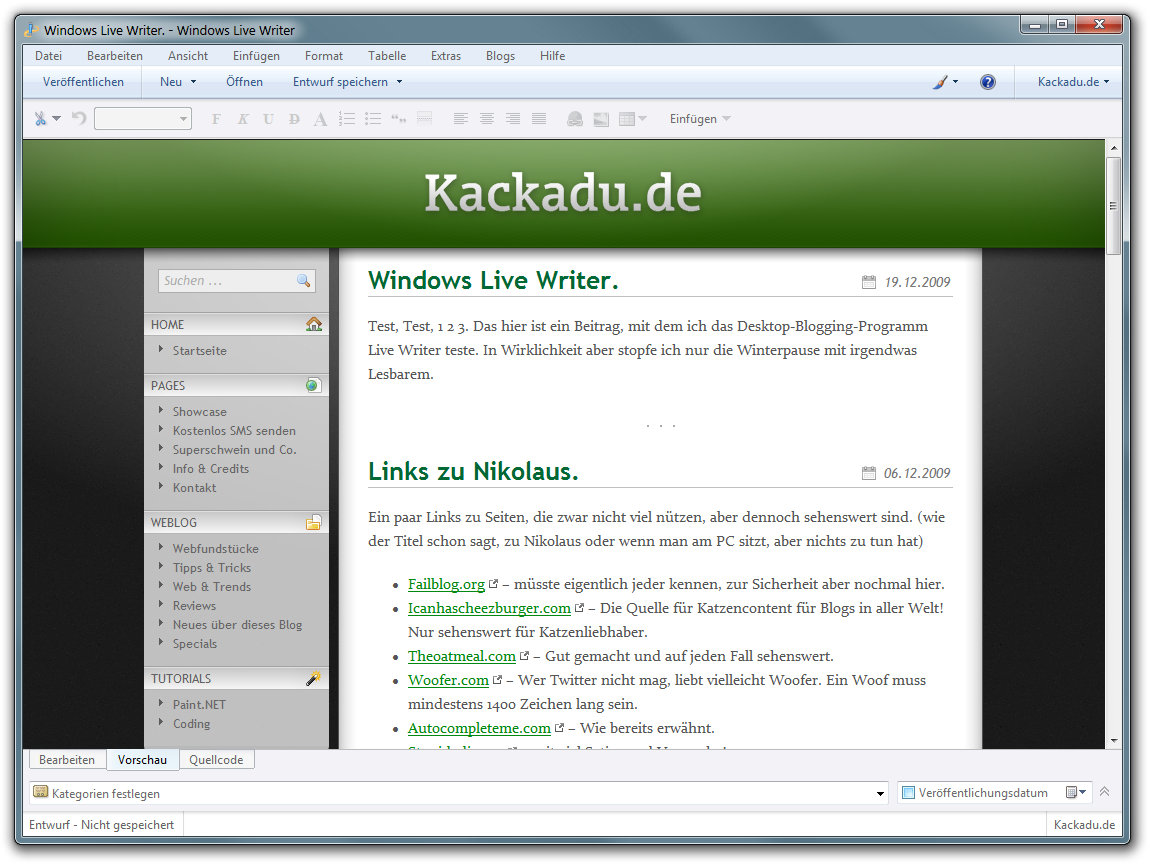This screenshot has height=863, width=1149.
Task: Insert a picture via toolbar icon
Action: click(x=601, y=119)
